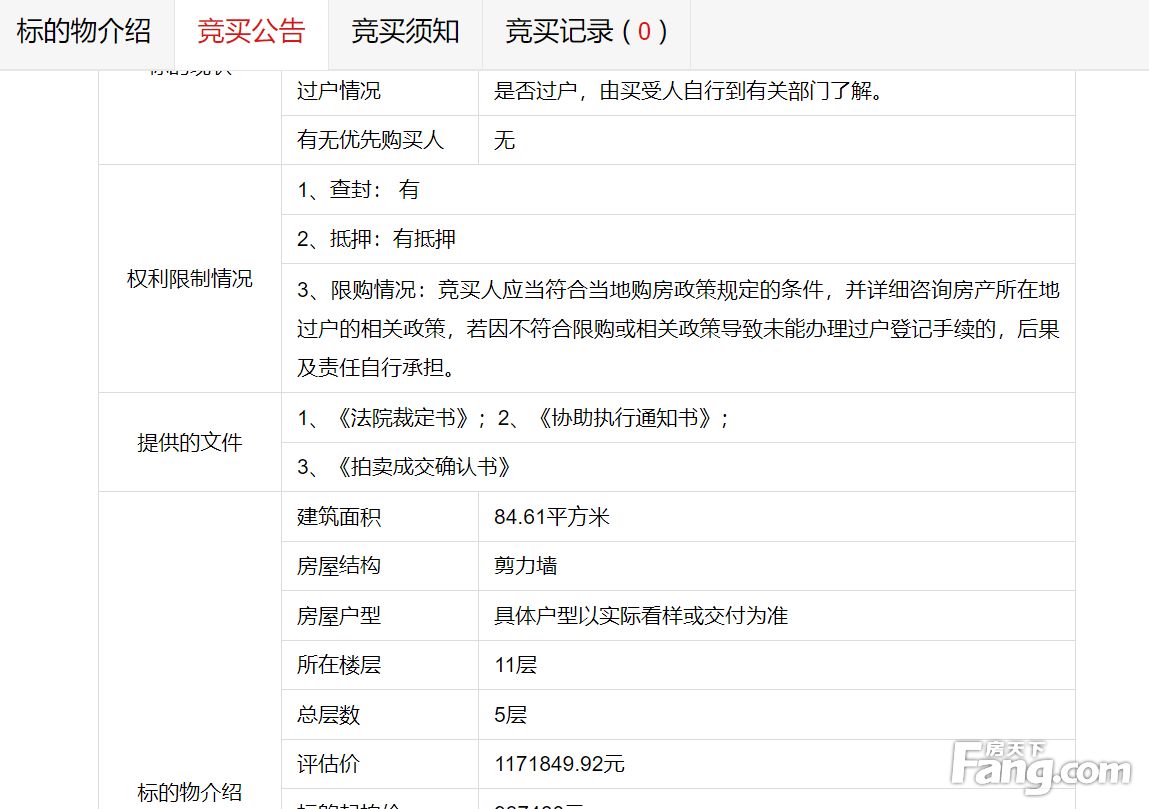Click the 所在楼层 value 11层
The image size is (1149, 809).
[x=515, y=665]
